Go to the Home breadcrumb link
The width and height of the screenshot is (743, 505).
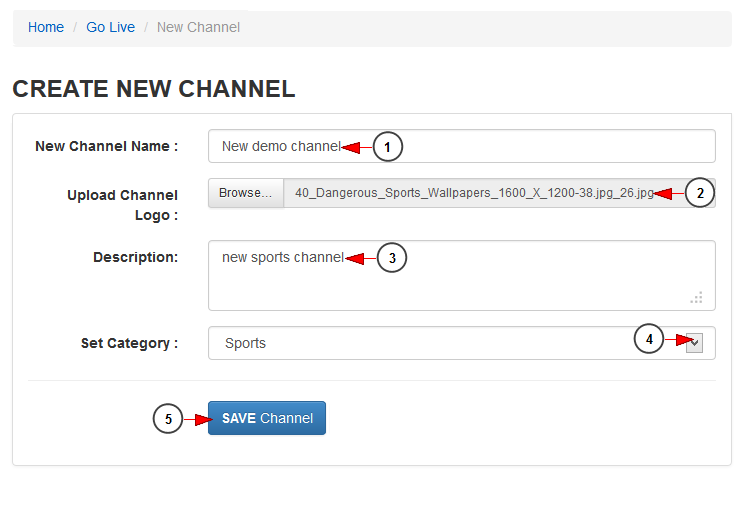tap(46, 27)
